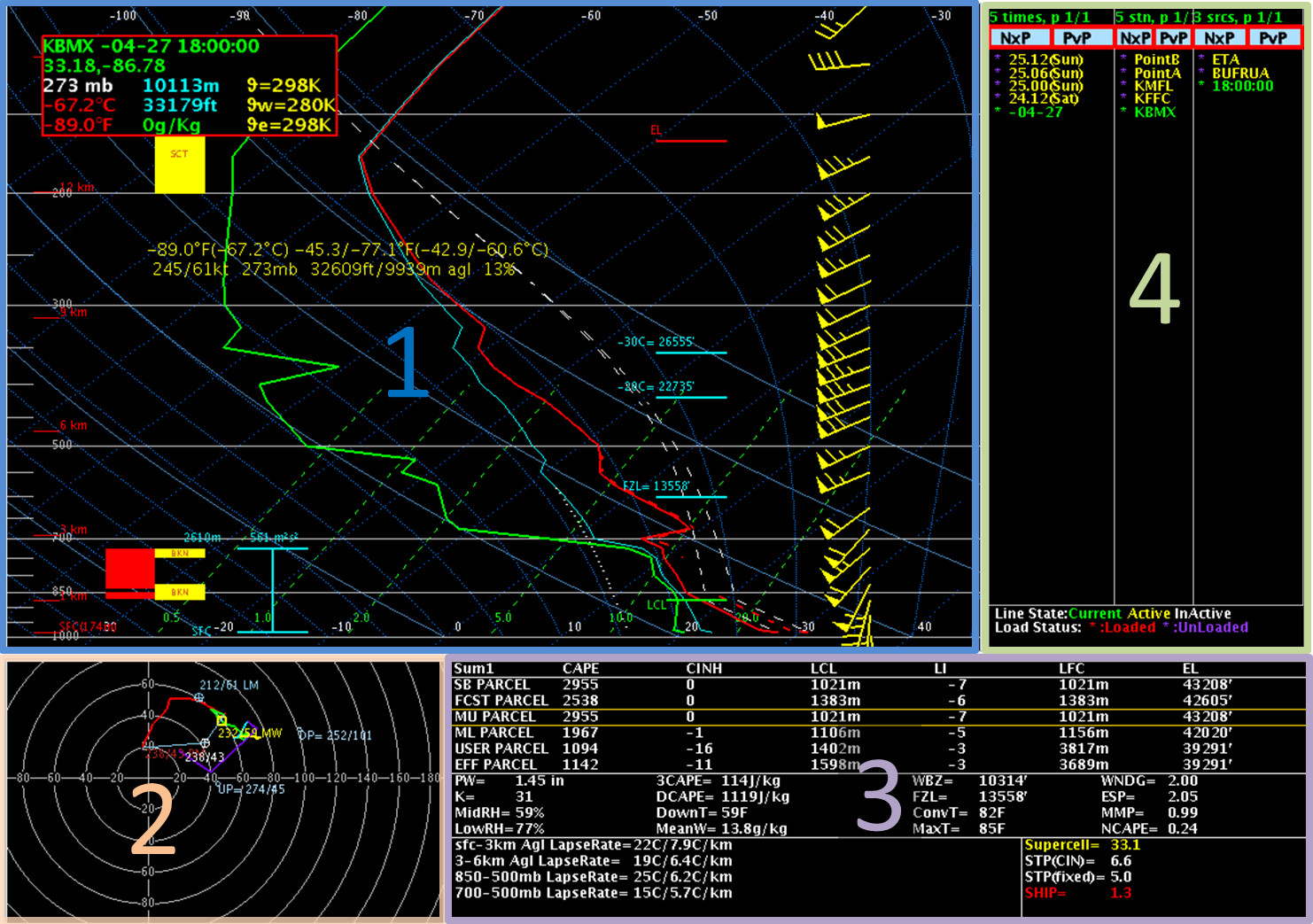This screenshot has width=1313, height=924.
Task: Click the 245/61kt cursor readout line
Action: click(333, 269)
